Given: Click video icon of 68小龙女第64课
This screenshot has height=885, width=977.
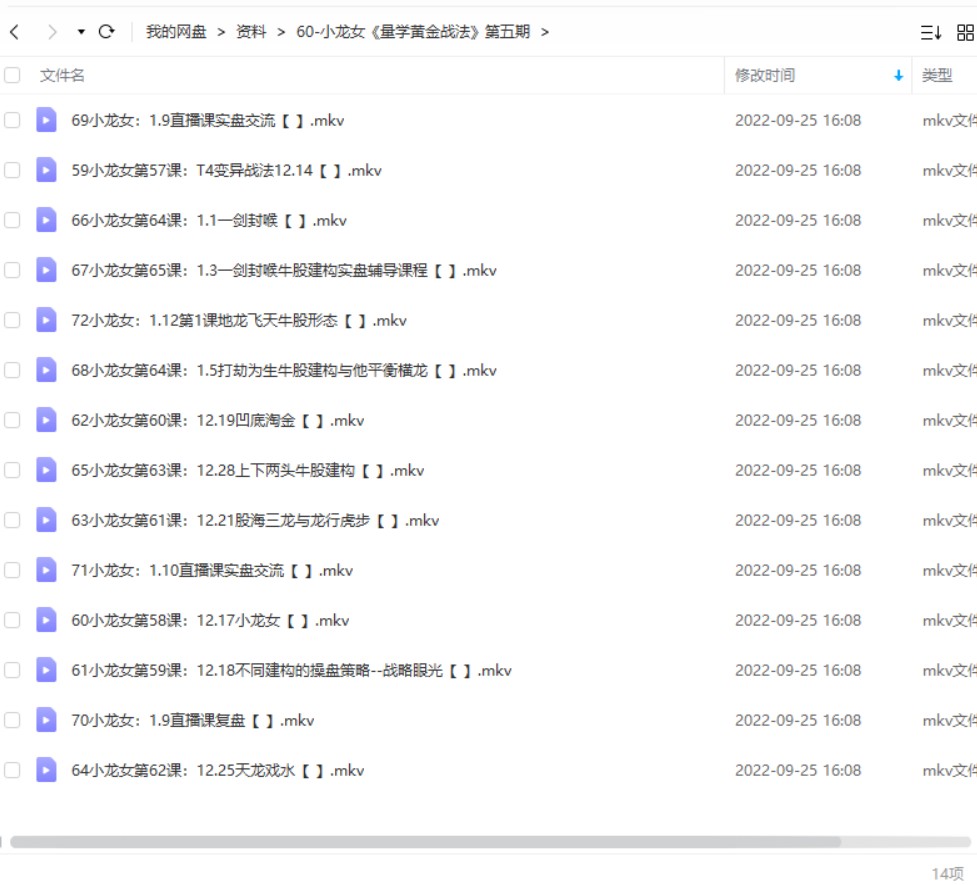Looking at the screenshot, I should 46,370.
